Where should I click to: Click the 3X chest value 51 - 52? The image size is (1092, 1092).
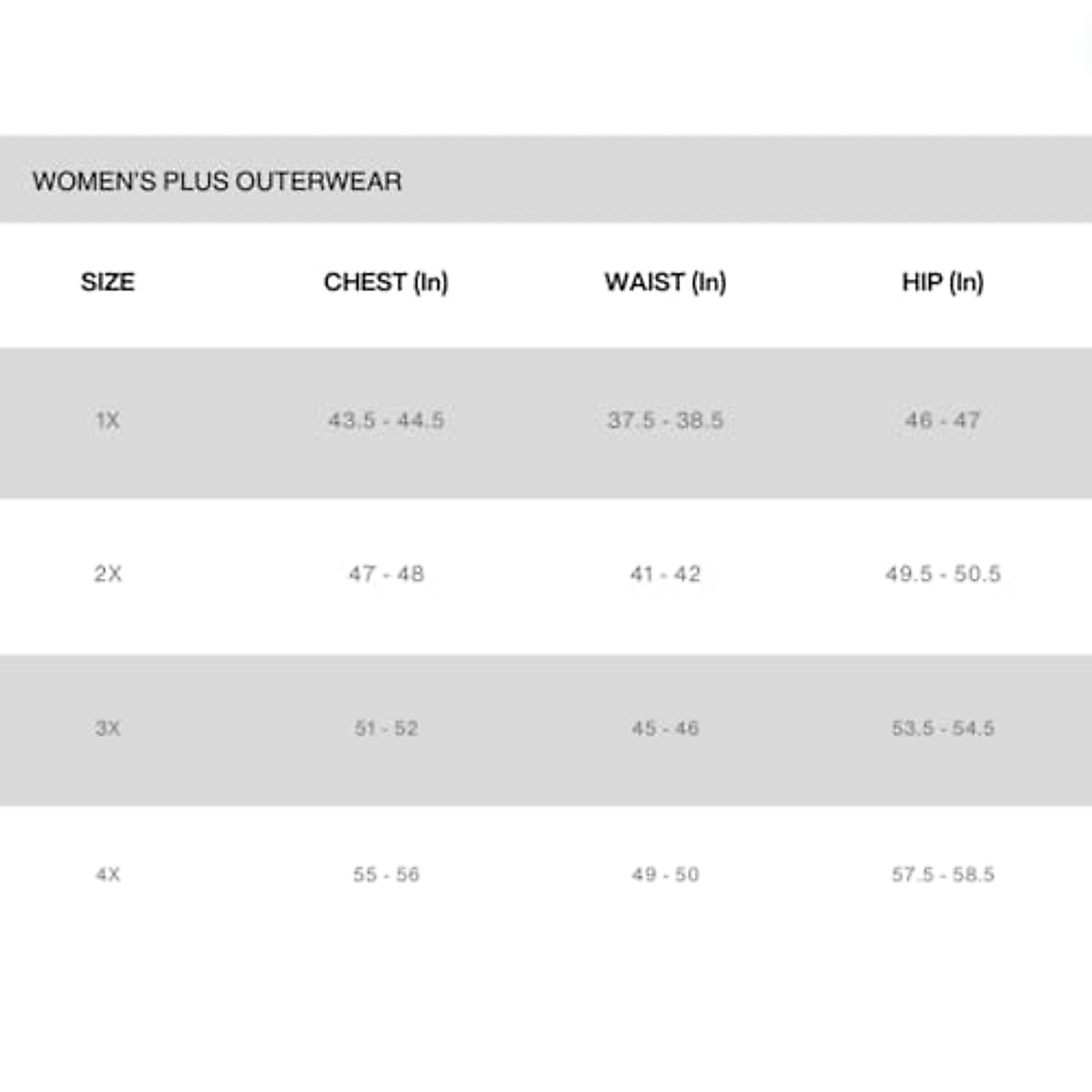(x=386, y=728)
